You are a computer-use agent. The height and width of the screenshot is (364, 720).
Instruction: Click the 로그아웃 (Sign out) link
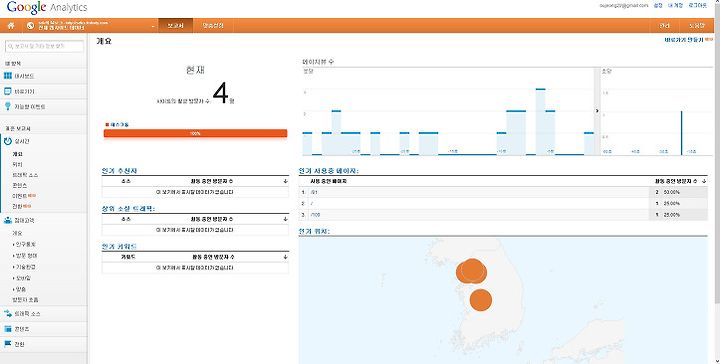click(698, 6)
